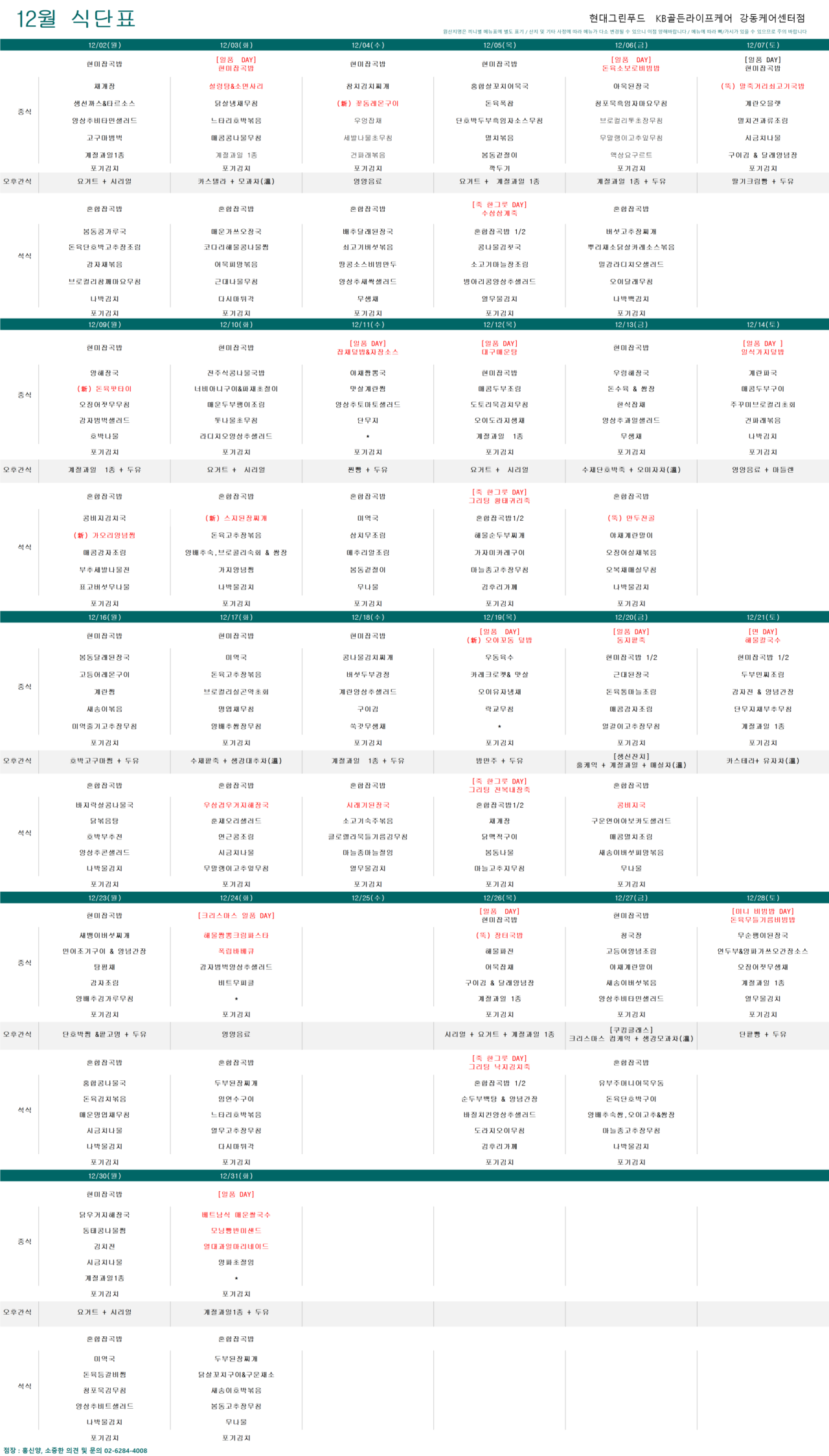Select the 동지팥죽 item on 12/20
The image size is (829, 1456).
coord(631,640)
